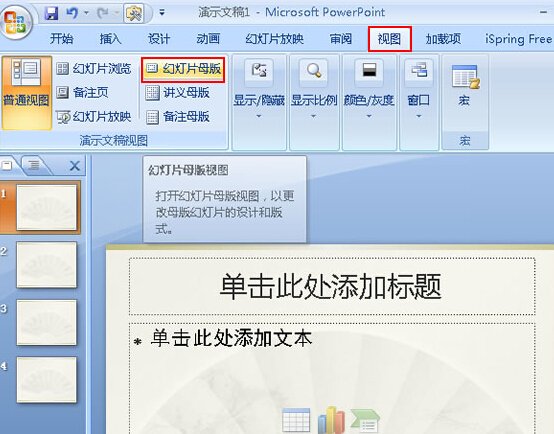Screen dimensions: 554x434
Task: Open the 设计 ribbon tab
Action: (159, 39)
